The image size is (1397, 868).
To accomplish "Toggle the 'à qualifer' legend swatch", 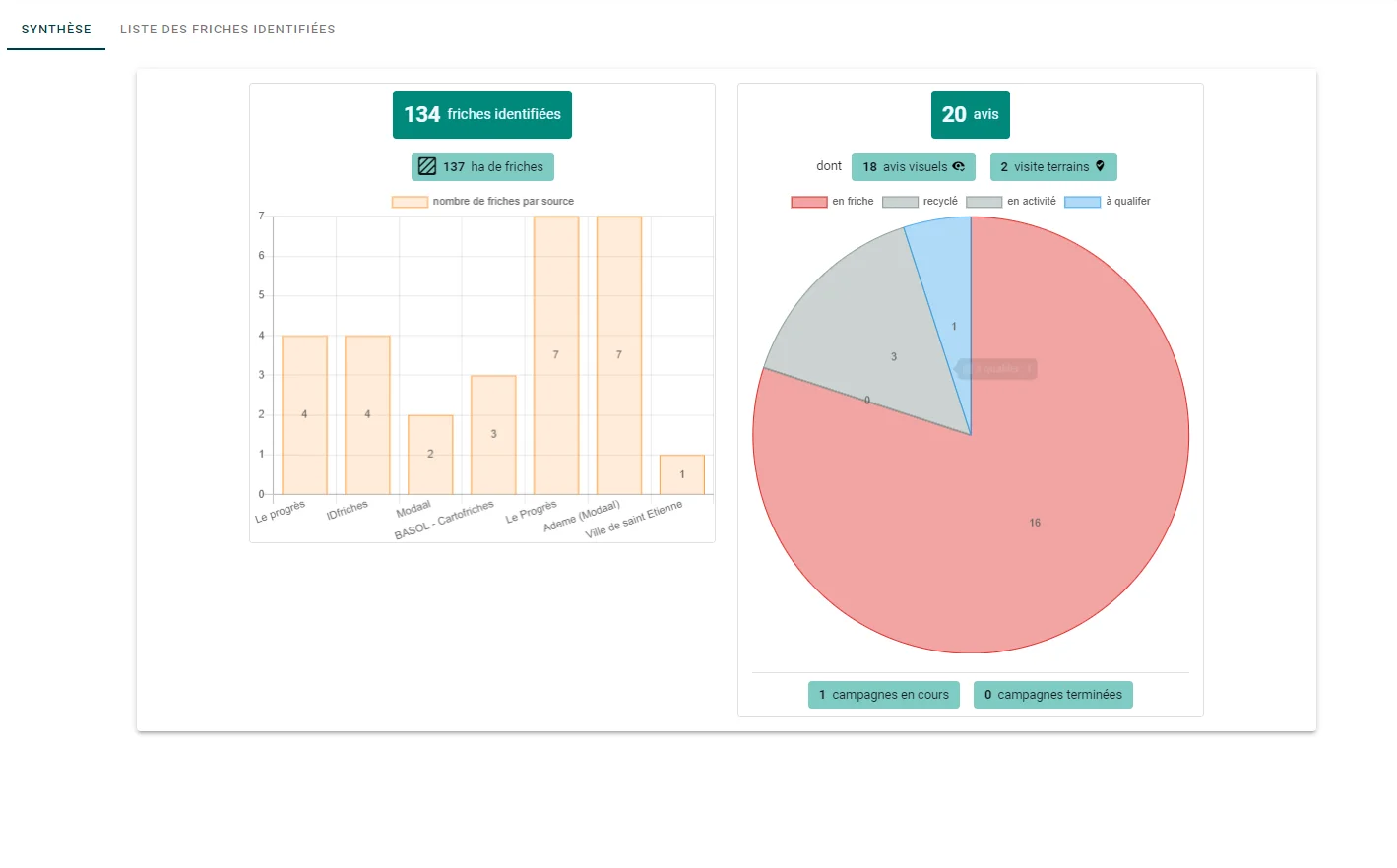I will [x=1083, y=202].
